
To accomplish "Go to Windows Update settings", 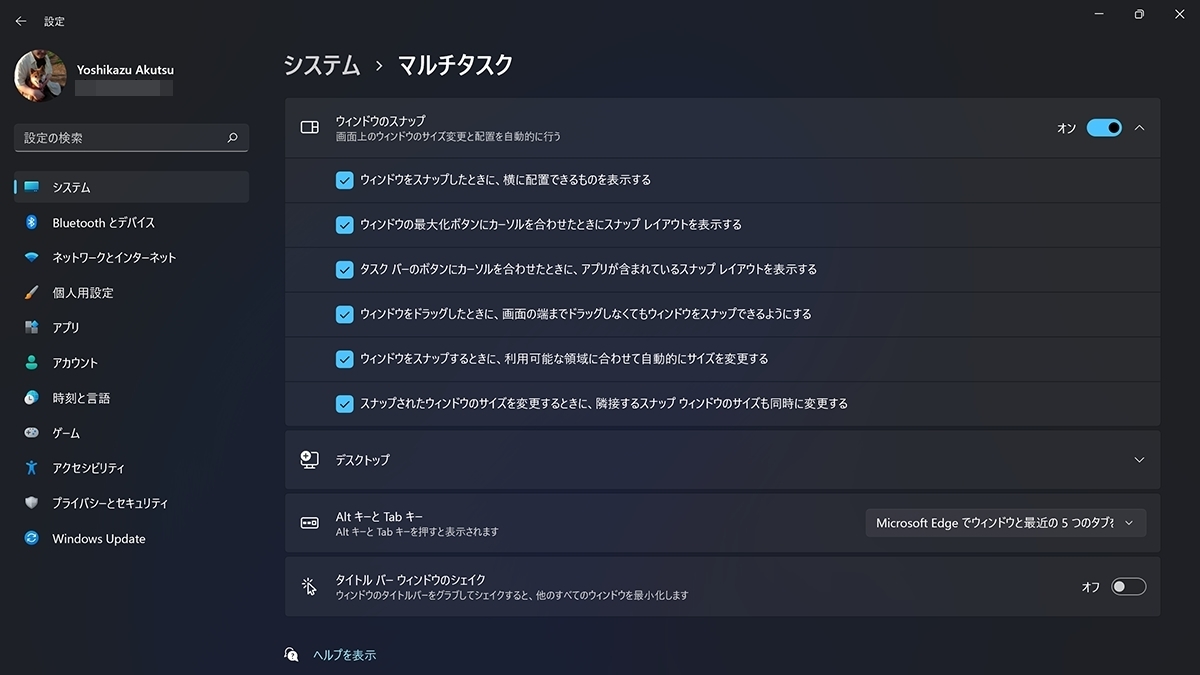I will point(131,538).
